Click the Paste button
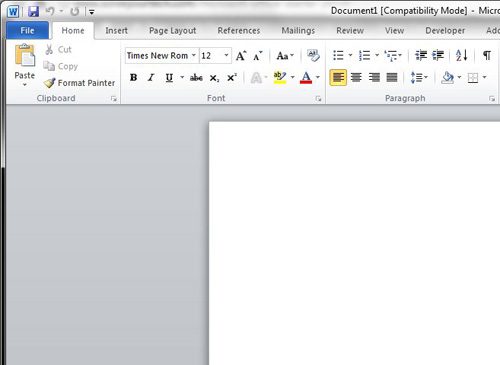 (25, 65)
